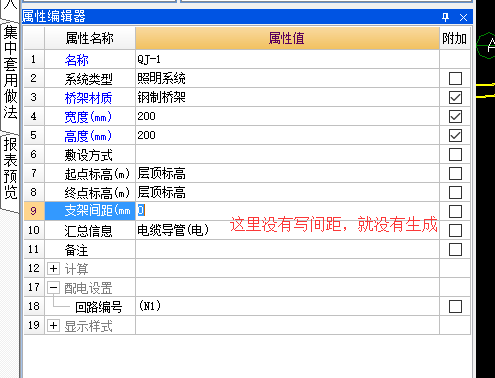Enable 附加 checkbox for 敷设方式 row
This screenshot has height=378, width=495.
455,155
